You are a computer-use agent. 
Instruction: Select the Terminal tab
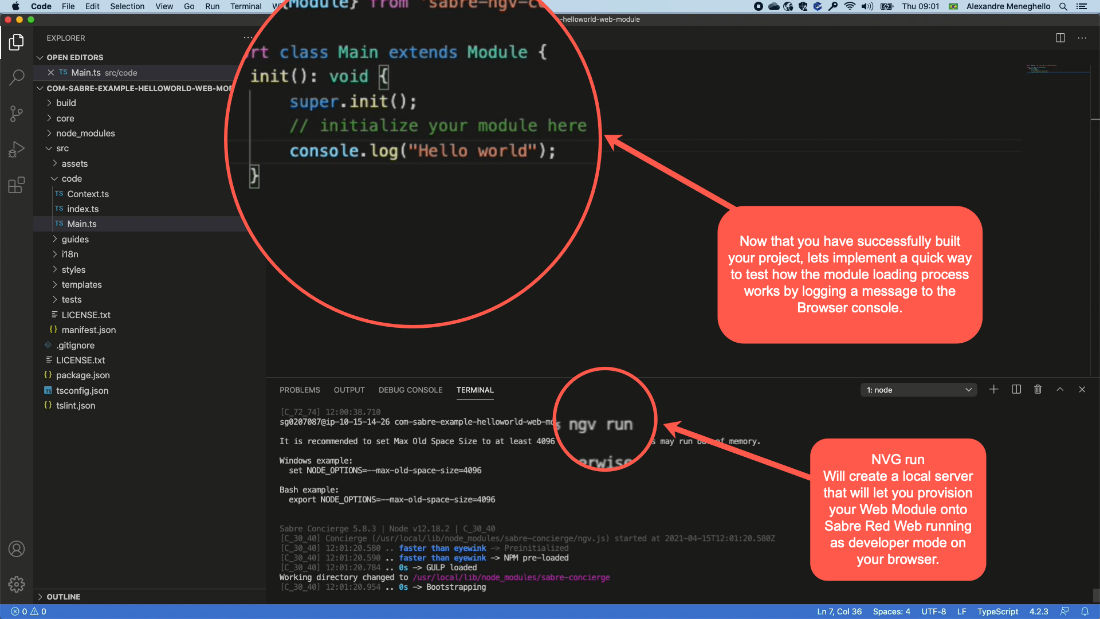click(x=475, y=390)
